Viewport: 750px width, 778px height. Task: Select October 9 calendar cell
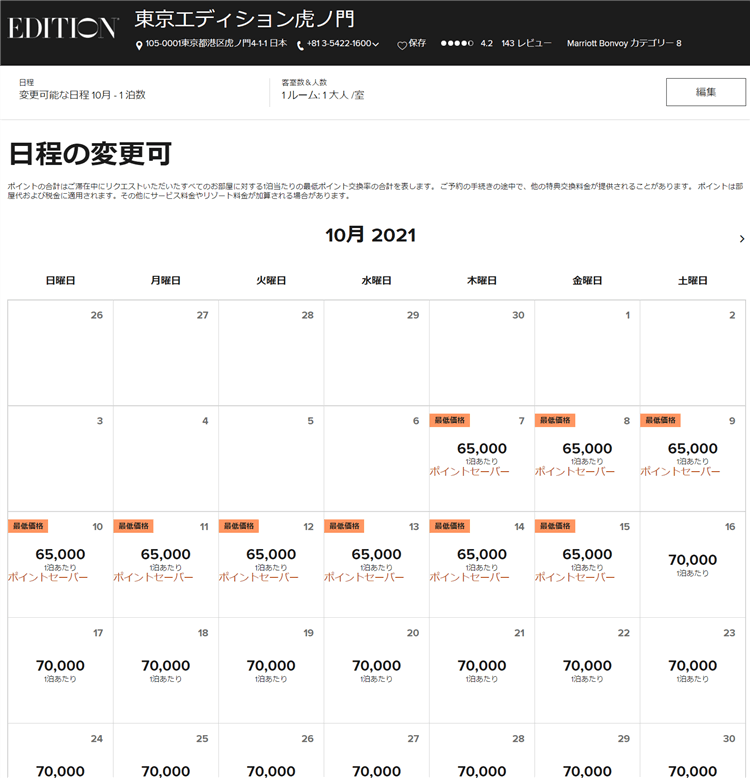point(692,458)
